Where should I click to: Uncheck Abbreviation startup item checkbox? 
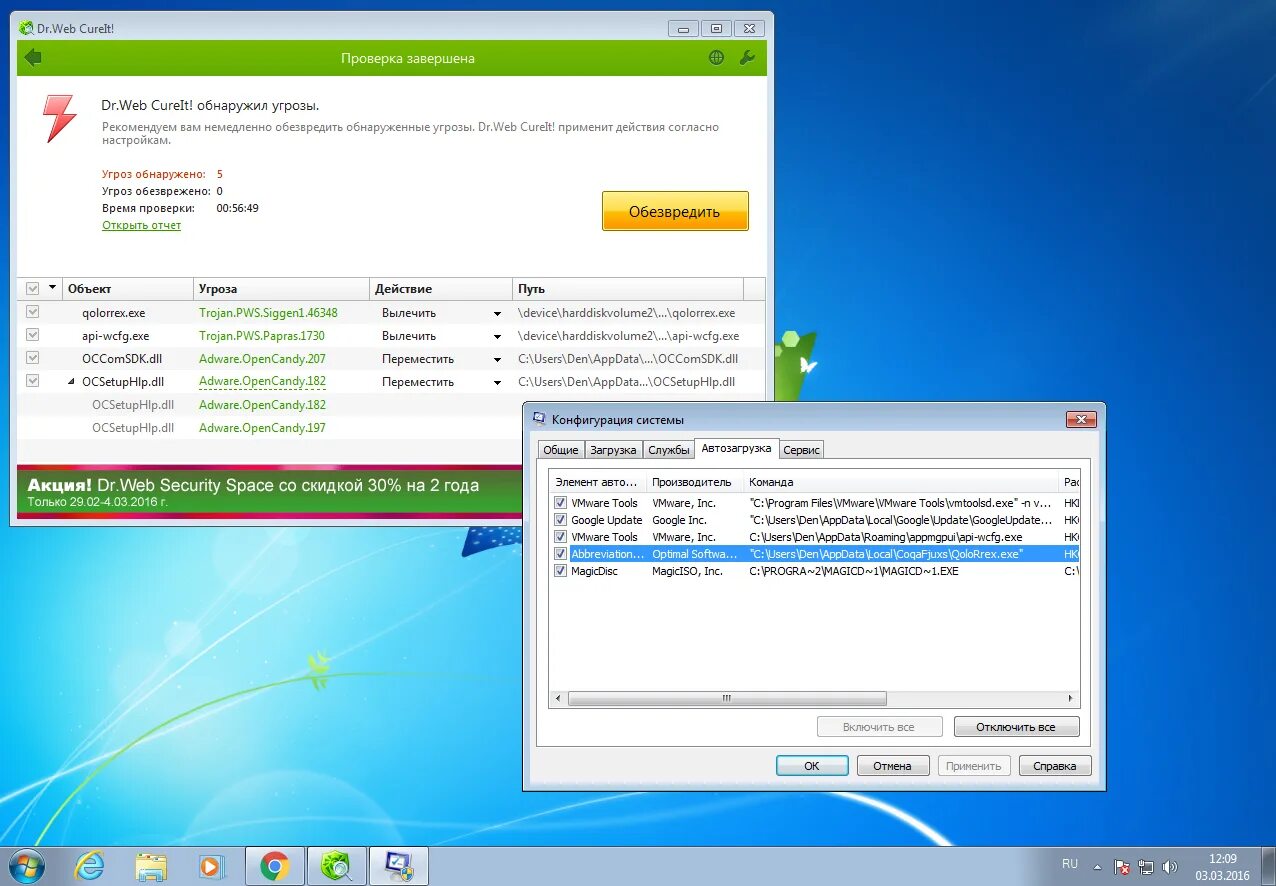[561, 554]
